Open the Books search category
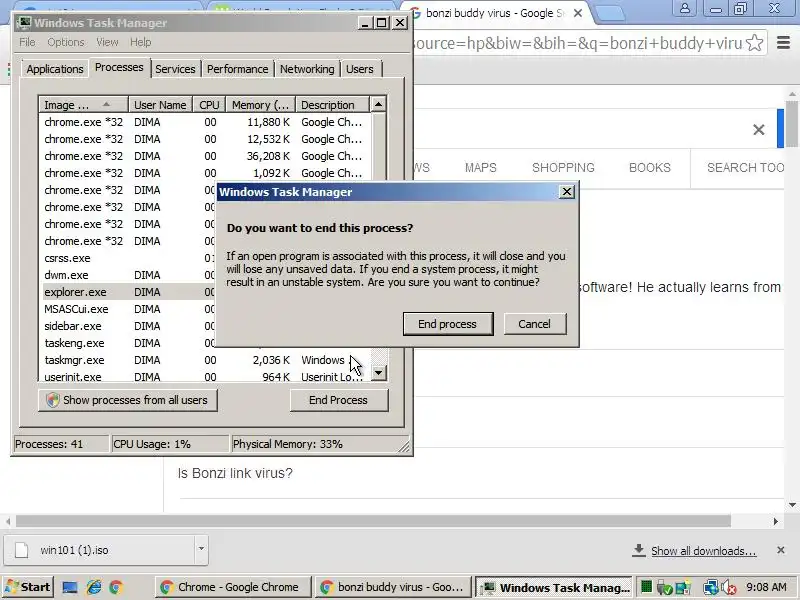800x600 pixels. pos(649,168)
